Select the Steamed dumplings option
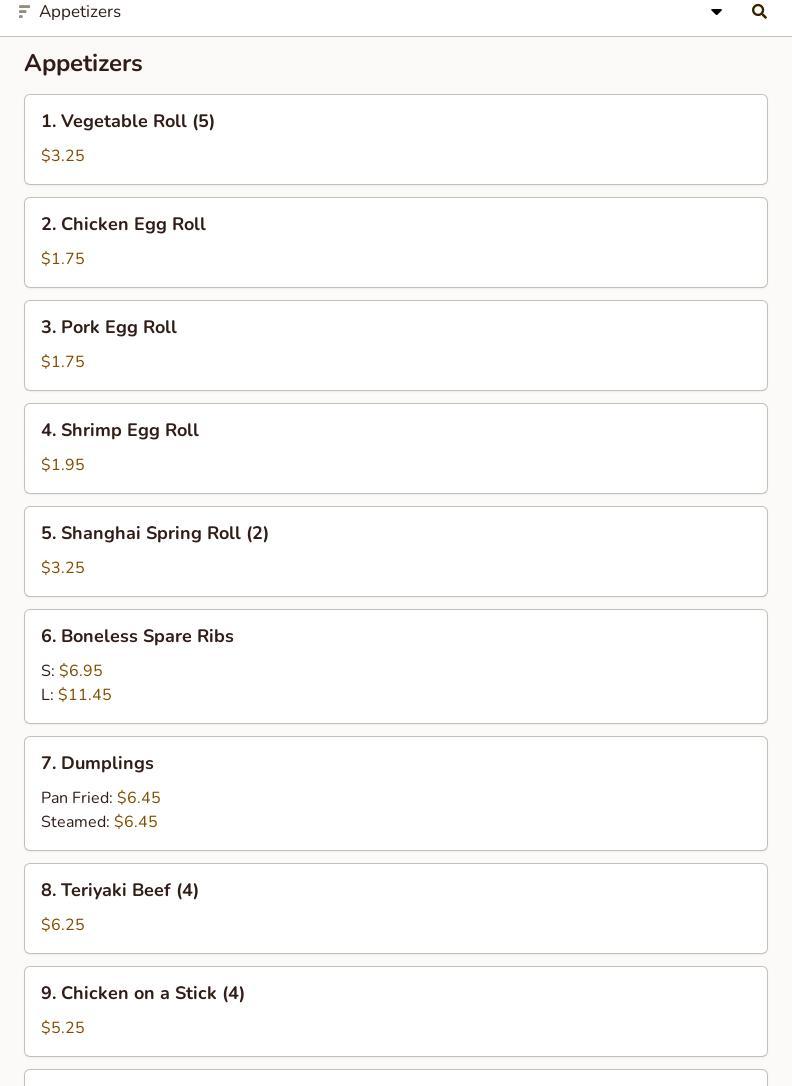792x1086 pixels. (99, 821)
